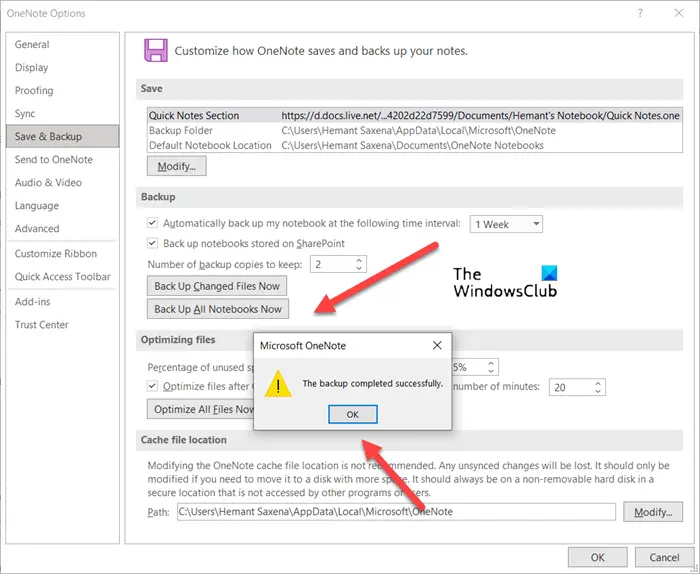Viewport: 700px width, 574px height.
Task: Open the Customize Ribbon category
Action: click(x=62, y=254)
